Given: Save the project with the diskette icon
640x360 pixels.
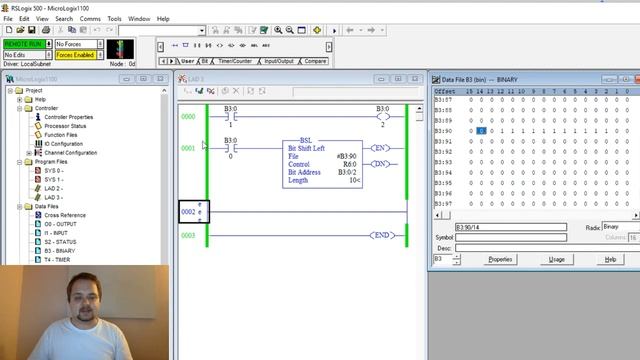Looking at the screenshot, I should tap(31, 30).
